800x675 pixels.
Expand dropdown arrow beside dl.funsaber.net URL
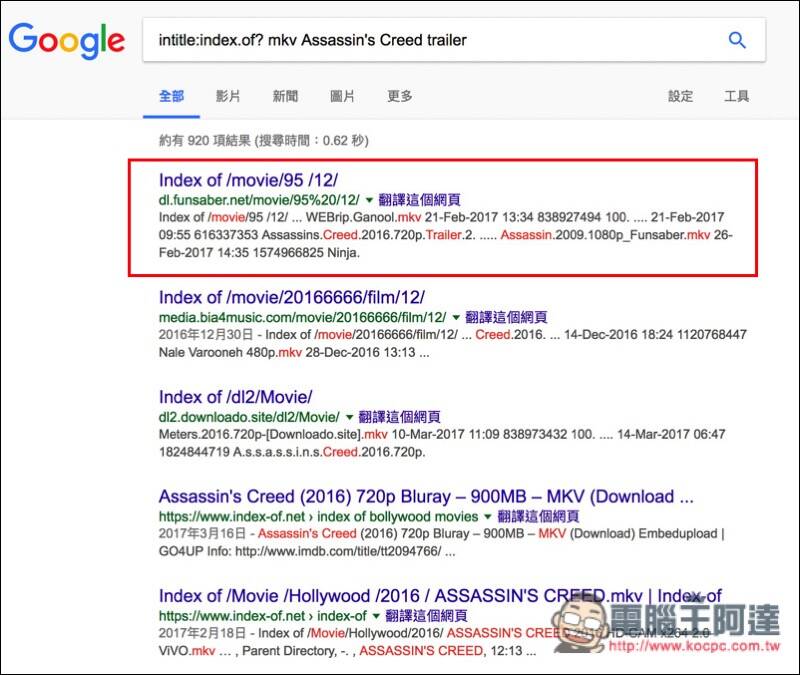pyautogui.click(x=369, y=200)
